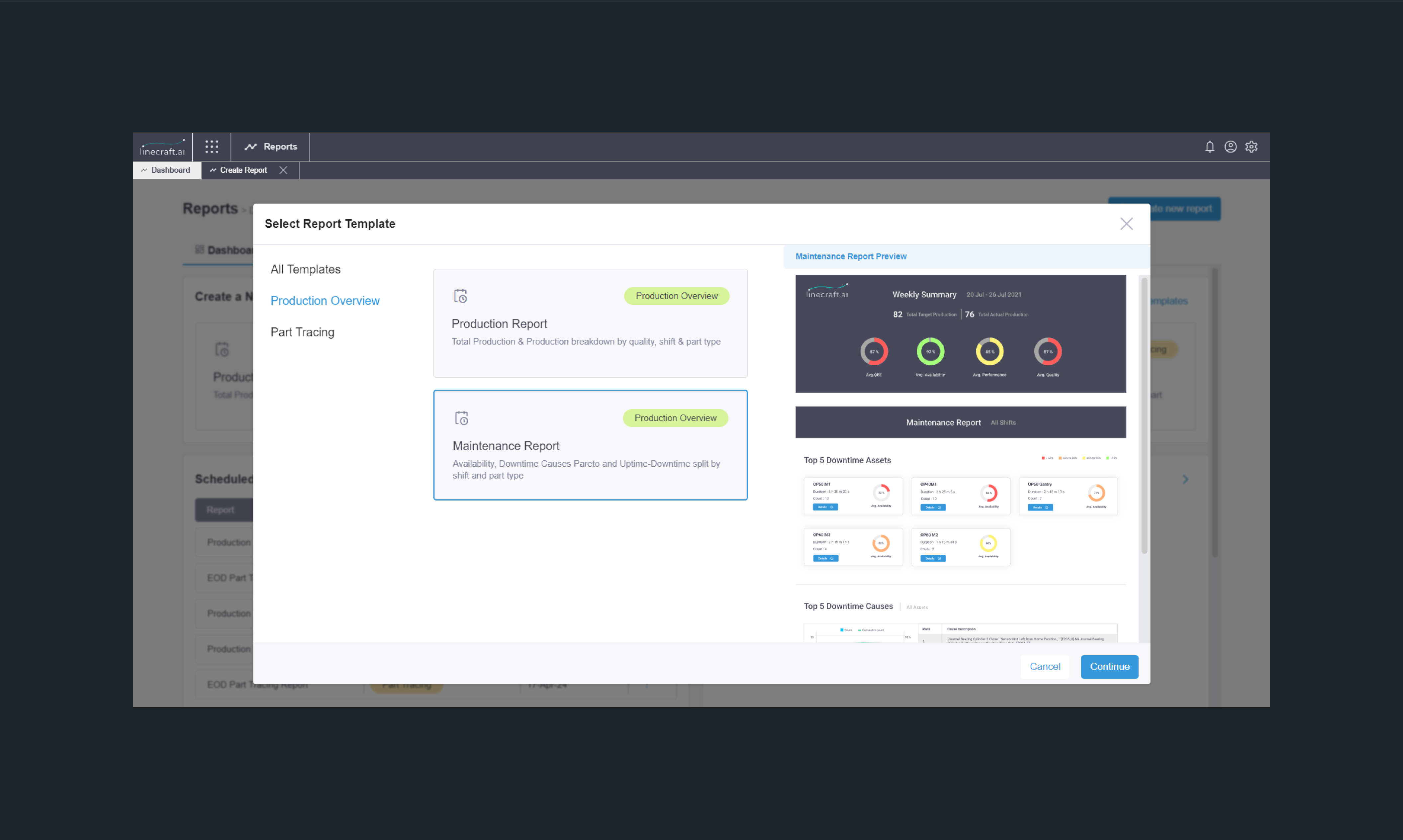Click the Maintenance Report calendar clock icon

[462, 418]
